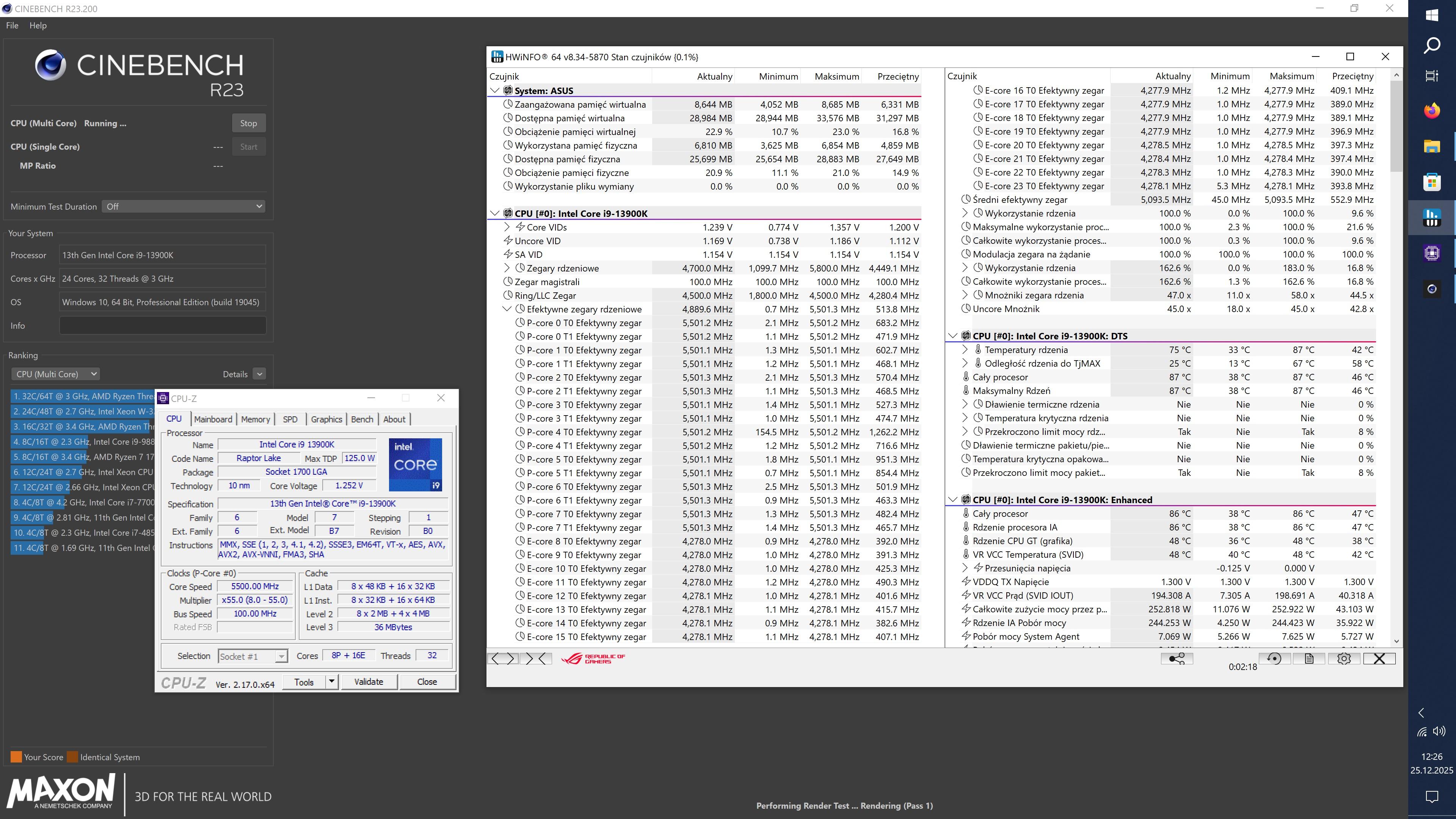Viewport: 1456px width, 819px height.
Task: Click the CPU-Z Validate button
Action: 369,682
